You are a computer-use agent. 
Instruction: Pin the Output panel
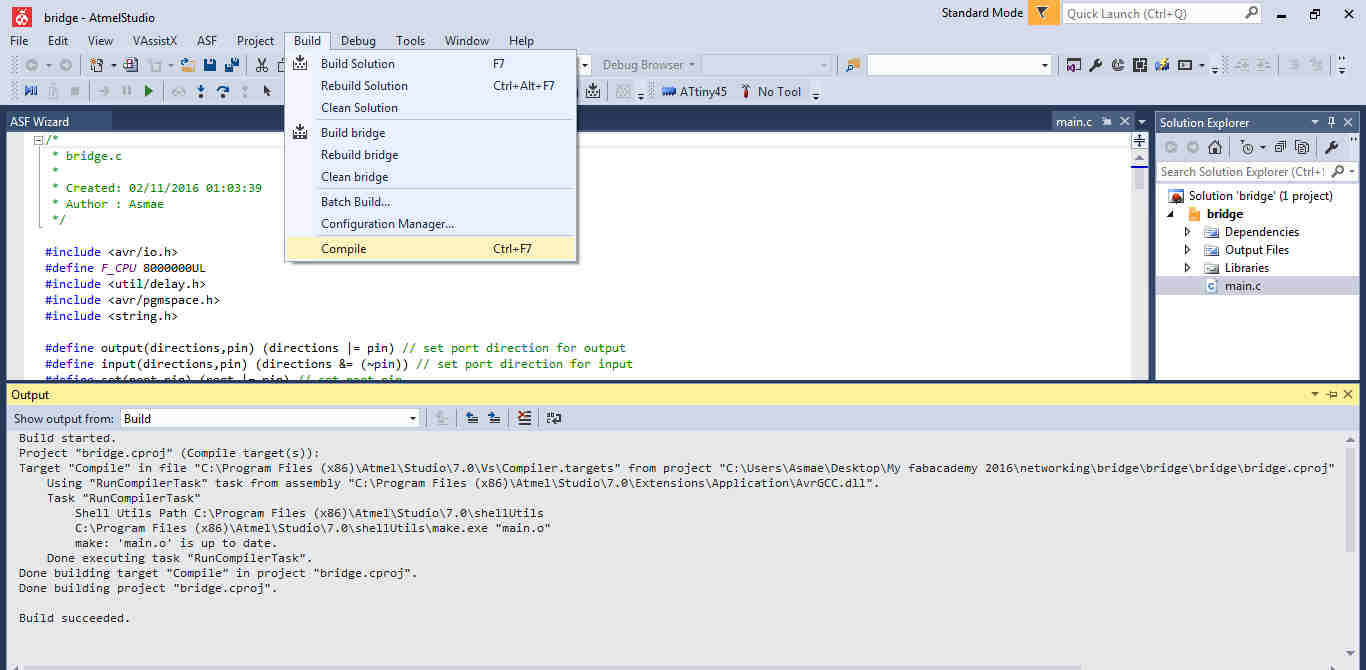[1332, 395]
